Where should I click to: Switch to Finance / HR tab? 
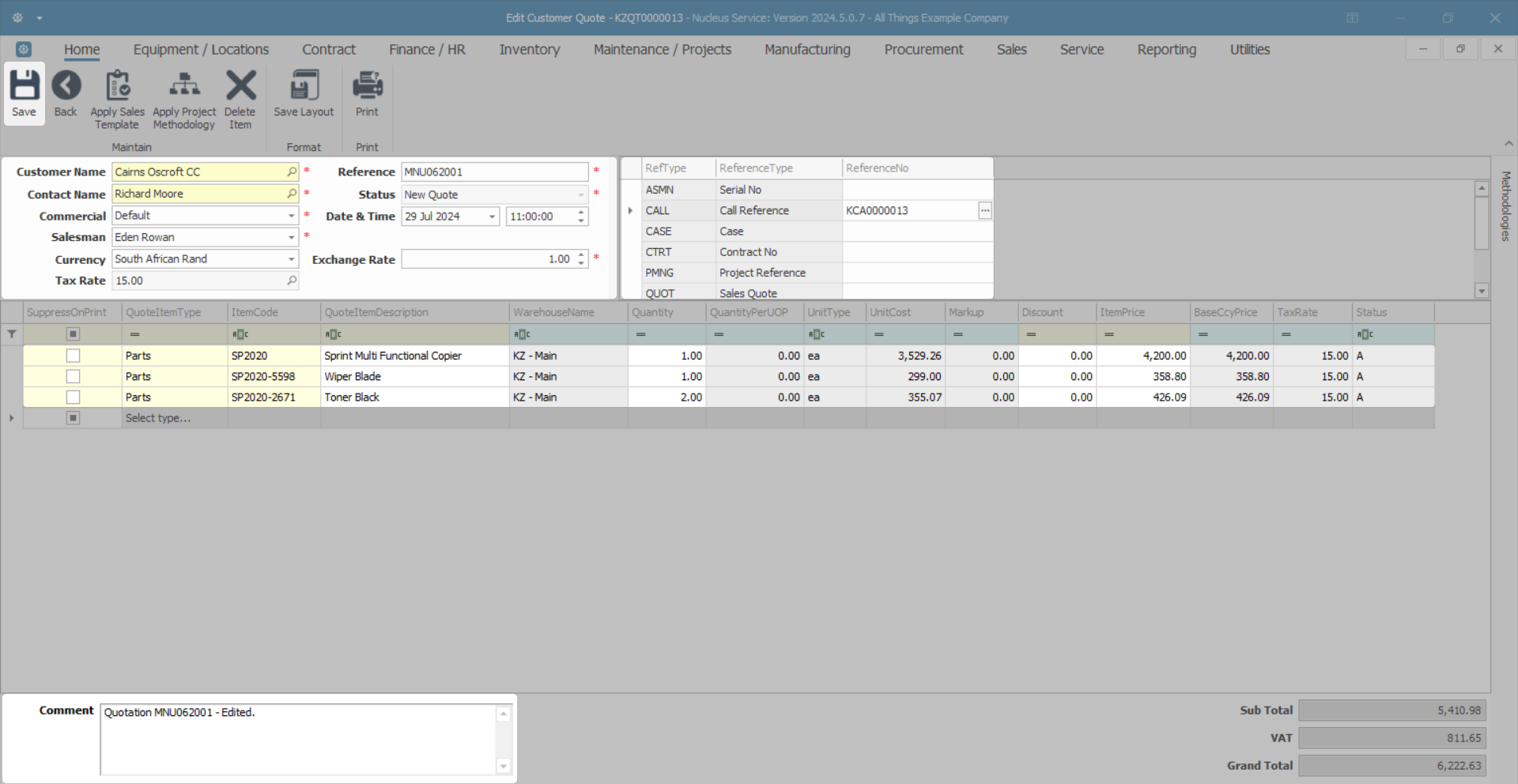click(427, 50)
